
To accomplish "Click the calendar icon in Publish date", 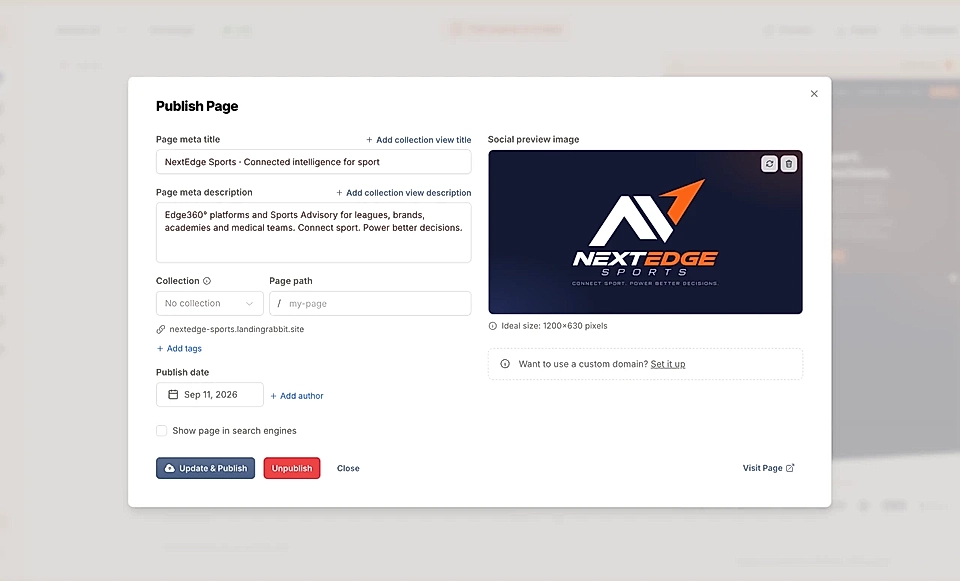I will point(173,394).
